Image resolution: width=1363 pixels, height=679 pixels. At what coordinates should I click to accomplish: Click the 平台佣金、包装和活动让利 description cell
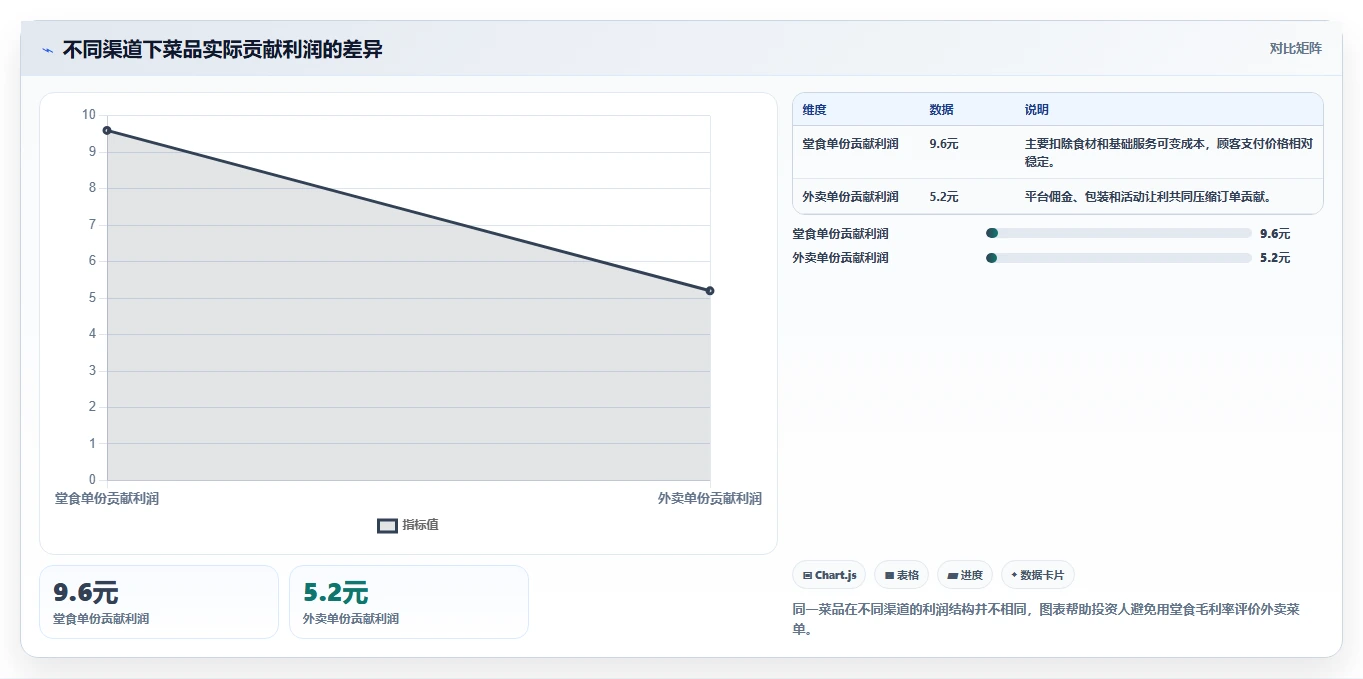tap(1148, 197)
